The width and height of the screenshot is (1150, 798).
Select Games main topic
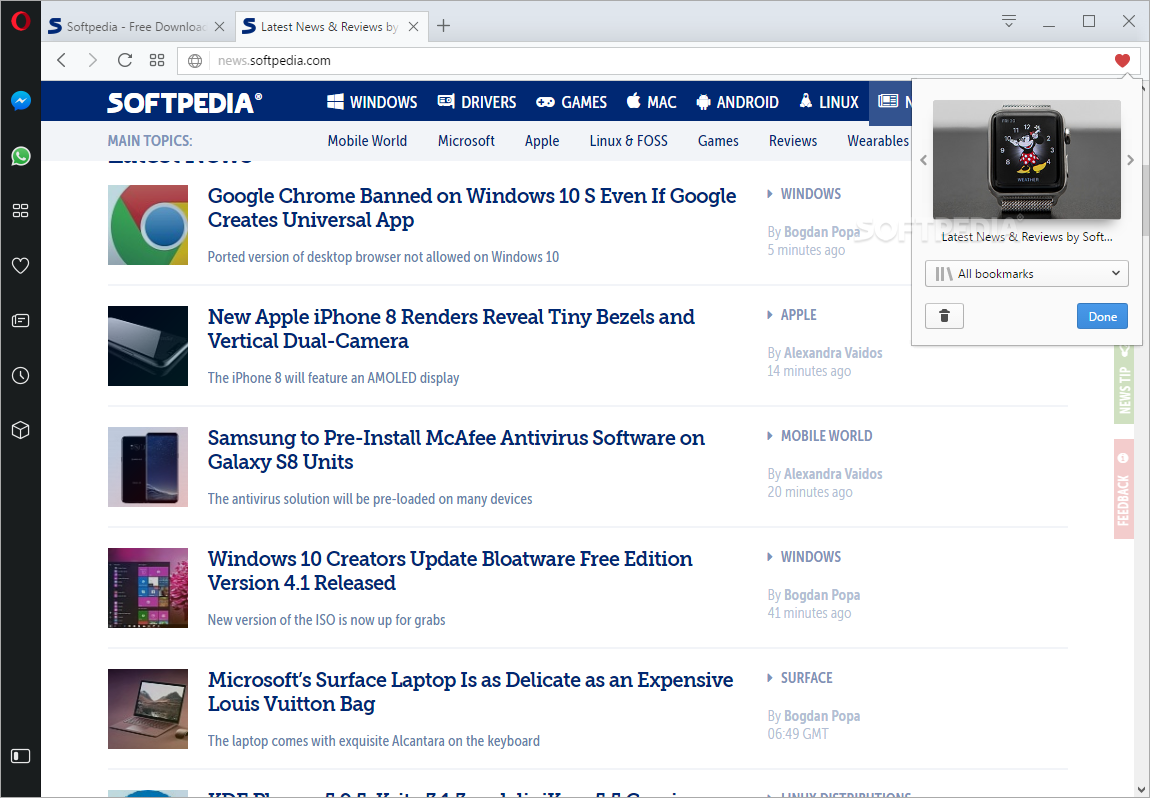coord(718,141)
